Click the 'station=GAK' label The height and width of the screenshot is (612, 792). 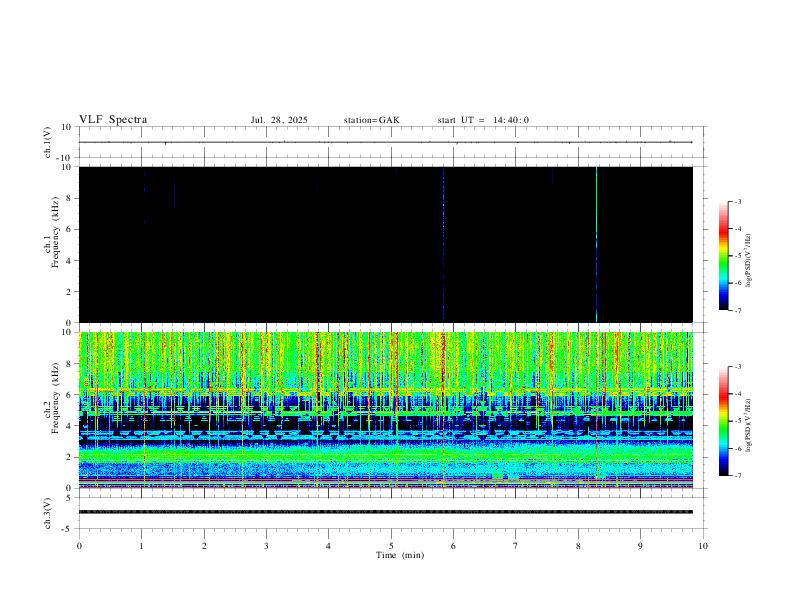(x=372, y=120)
